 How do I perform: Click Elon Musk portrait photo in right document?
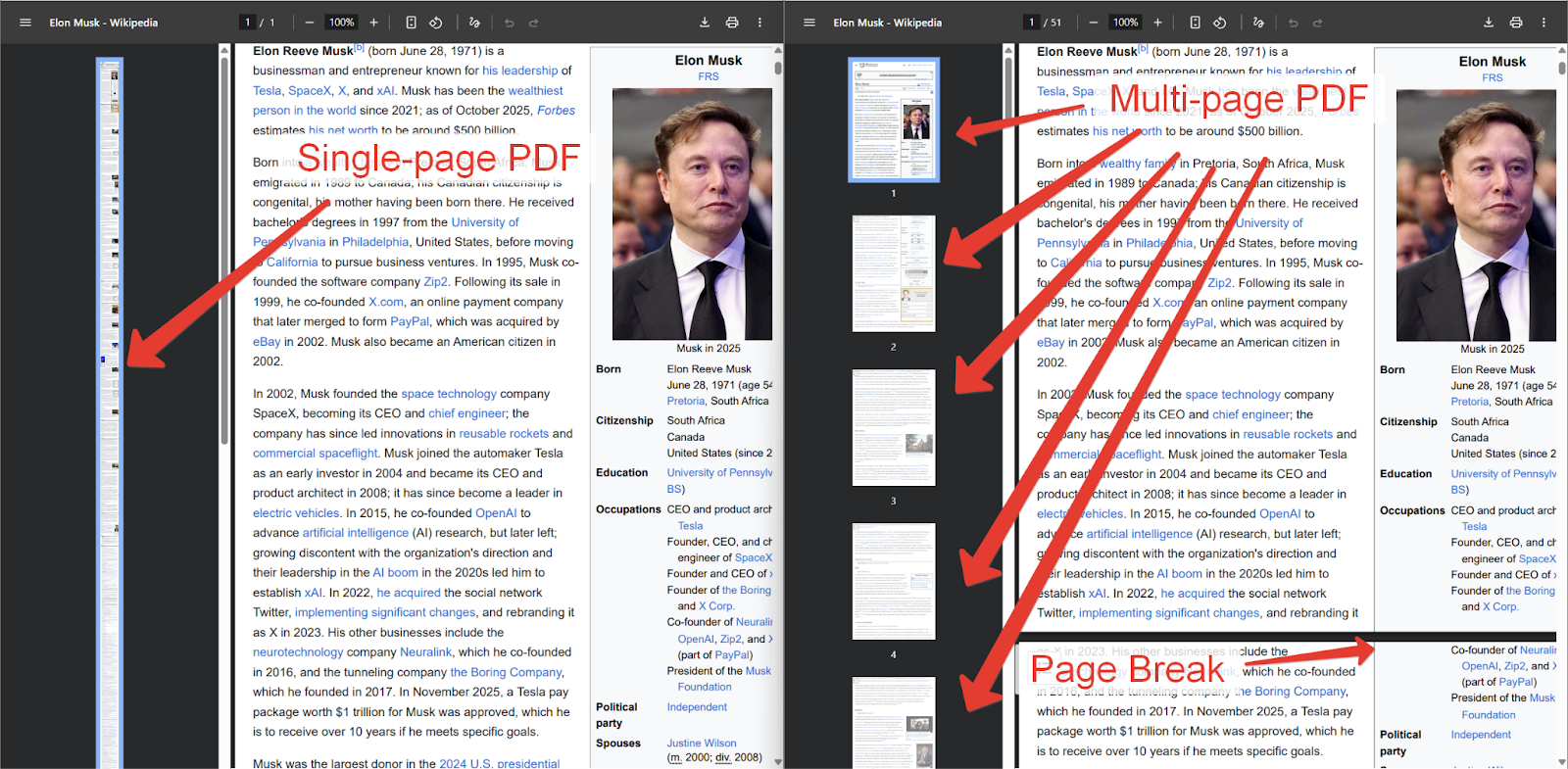point(1476,216)
